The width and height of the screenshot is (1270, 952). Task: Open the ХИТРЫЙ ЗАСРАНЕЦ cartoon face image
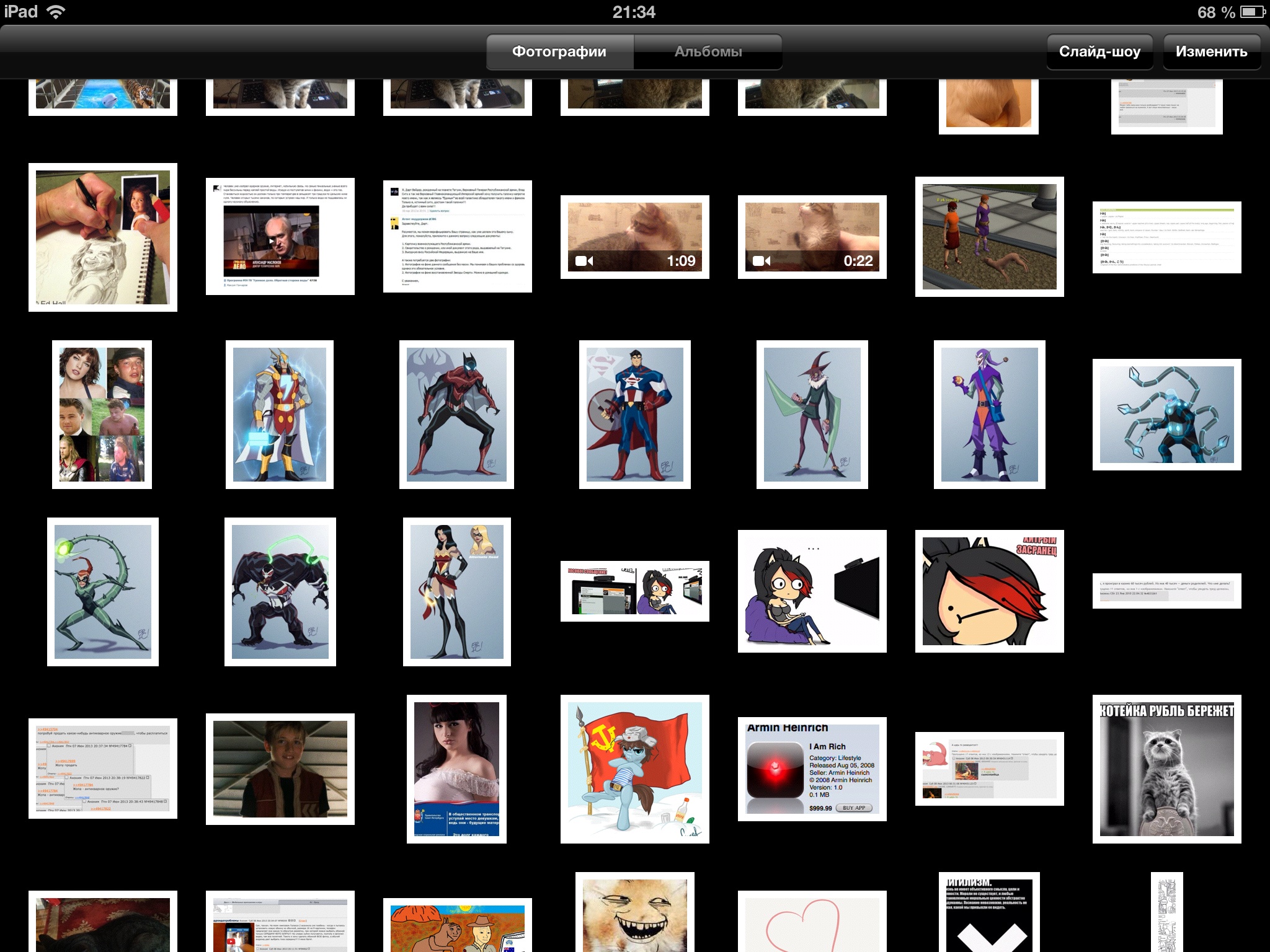pos(990,591)
